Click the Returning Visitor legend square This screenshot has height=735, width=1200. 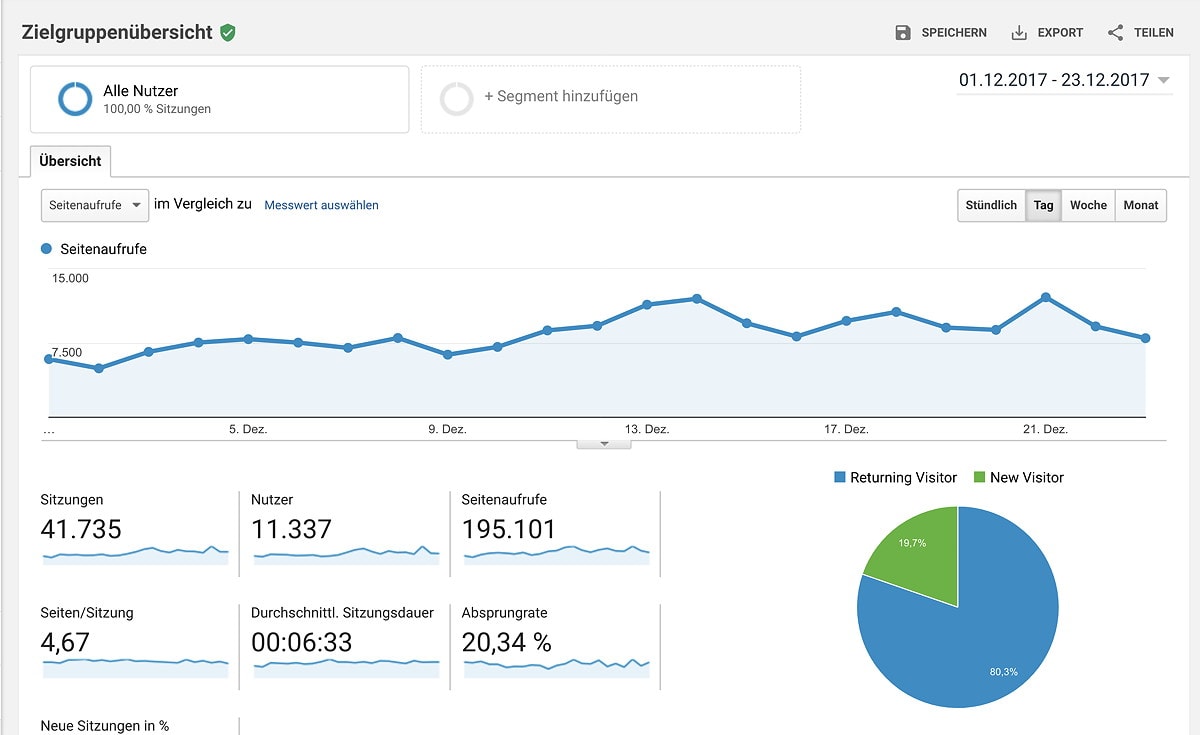pyautogui.click(x=840, y=478)
